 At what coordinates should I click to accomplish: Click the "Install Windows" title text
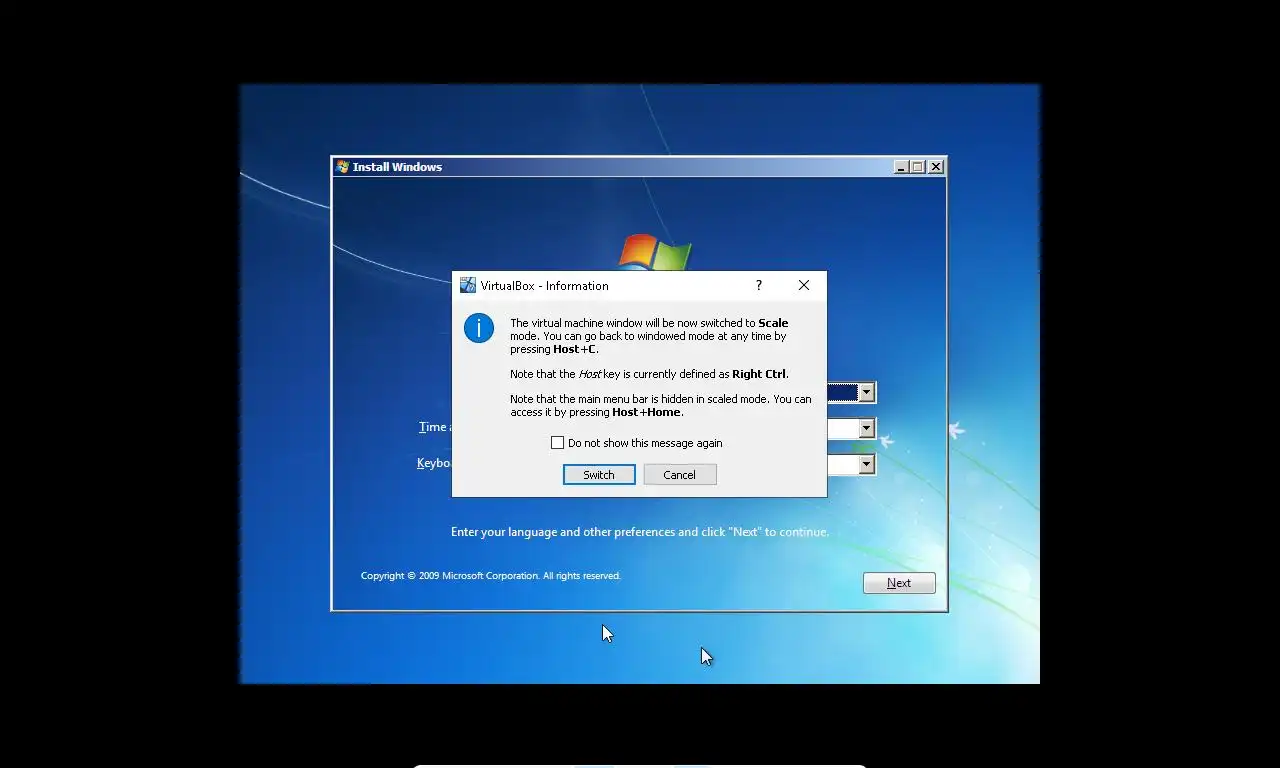[x=397, y=167]
